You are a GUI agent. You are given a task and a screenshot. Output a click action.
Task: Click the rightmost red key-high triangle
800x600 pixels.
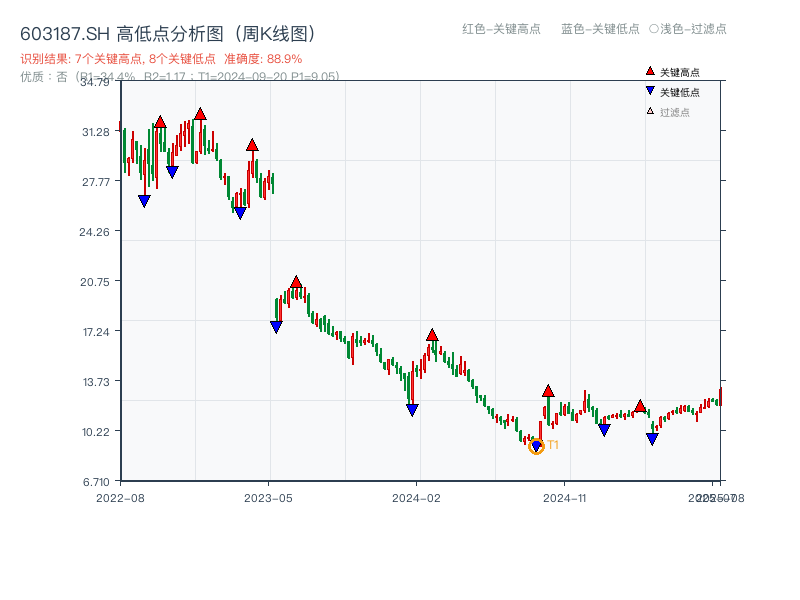click(640, 406)
